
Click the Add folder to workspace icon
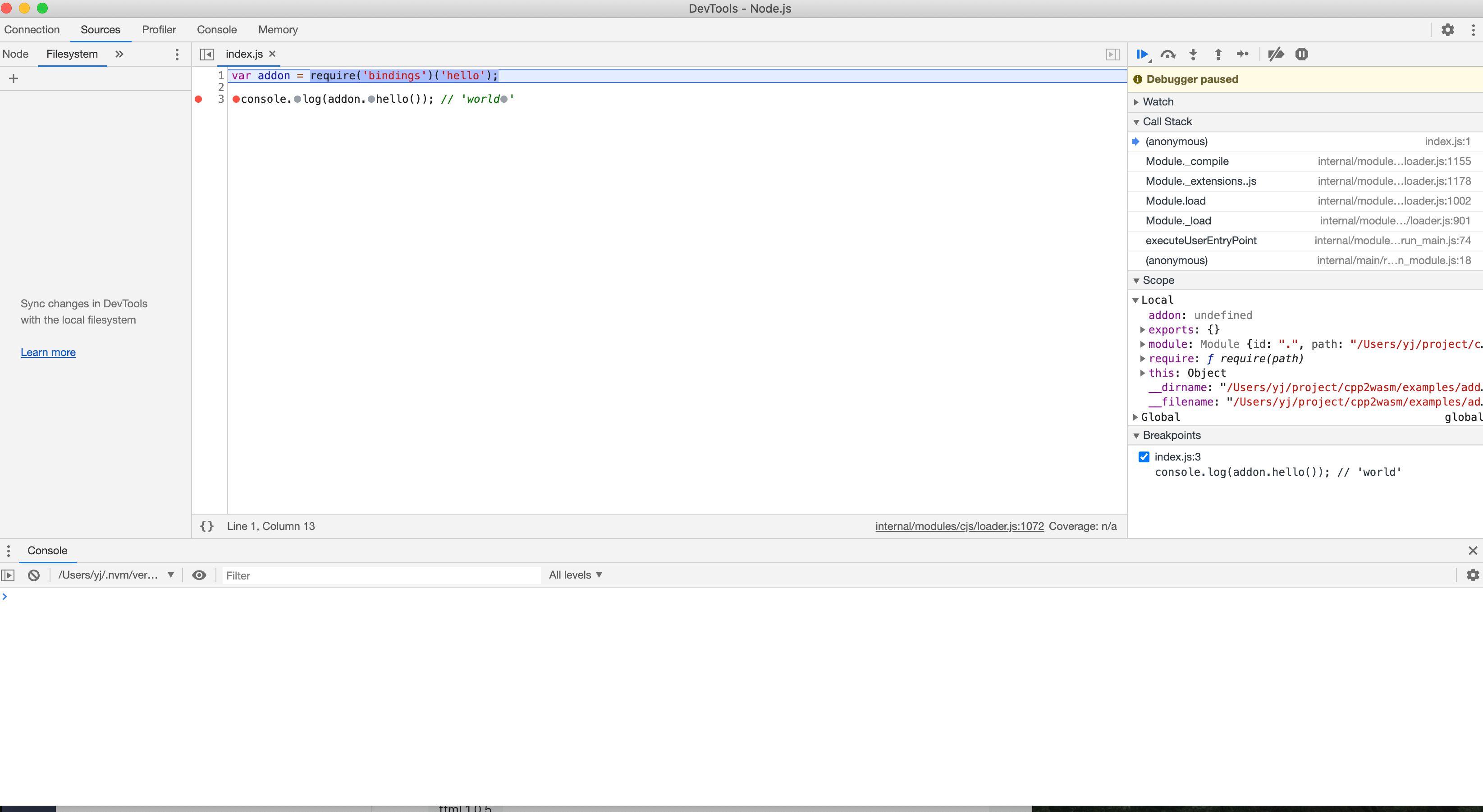click(x=12, y=78)
